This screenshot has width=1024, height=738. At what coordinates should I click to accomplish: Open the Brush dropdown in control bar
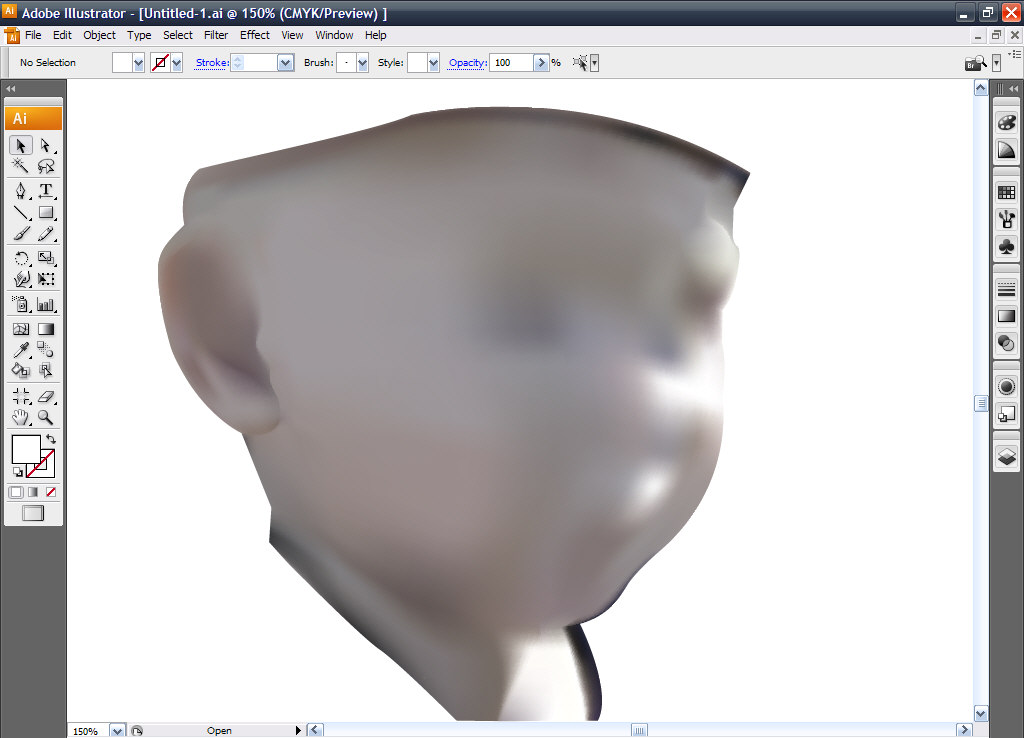(361, 63)
